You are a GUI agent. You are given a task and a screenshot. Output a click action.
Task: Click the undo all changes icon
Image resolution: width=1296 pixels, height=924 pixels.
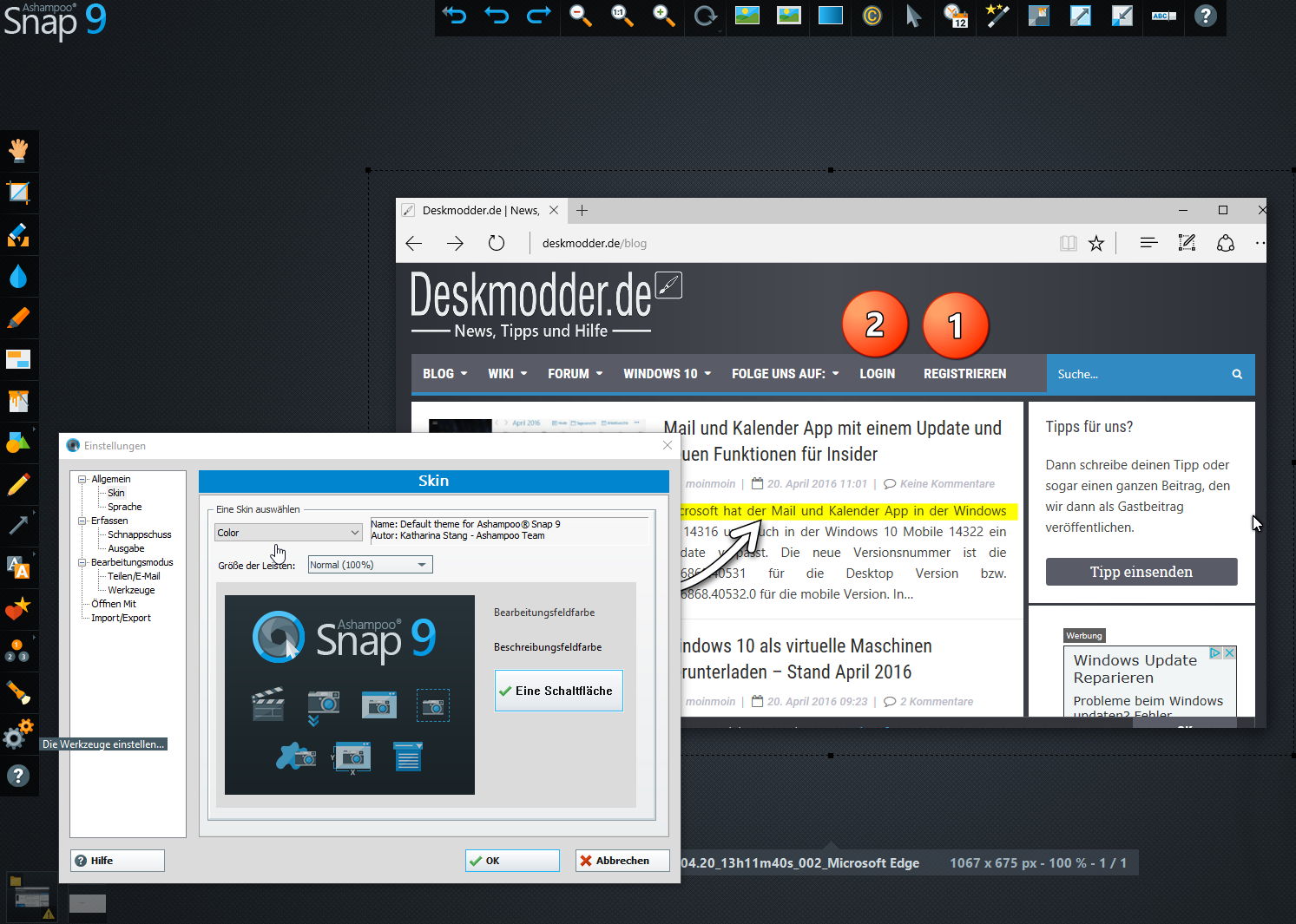pos(455,16)
